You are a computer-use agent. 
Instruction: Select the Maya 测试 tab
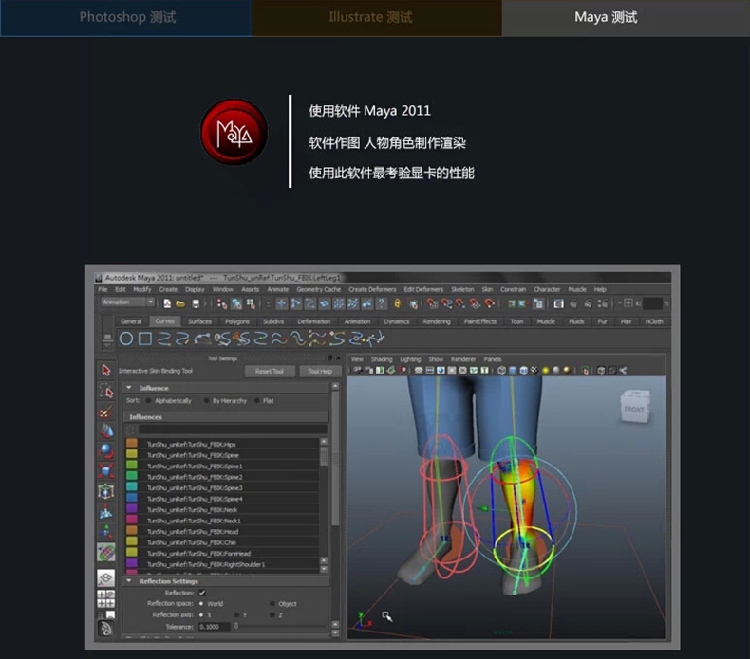tap(626, 18)
